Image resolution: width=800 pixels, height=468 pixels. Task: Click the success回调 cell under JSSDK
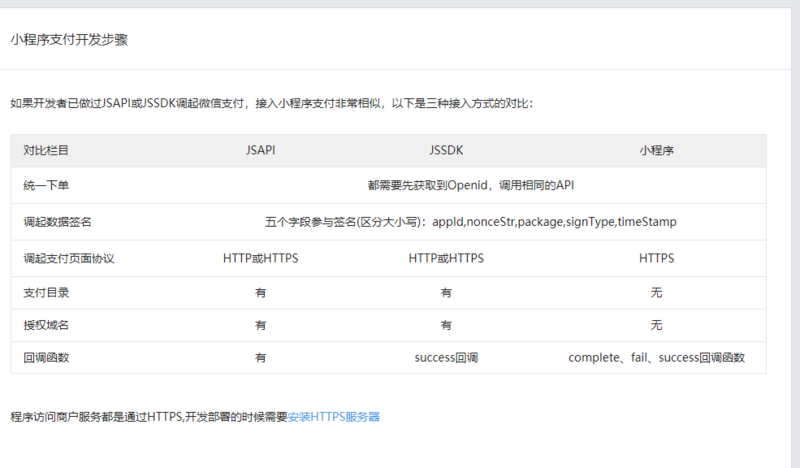pyautogui.click(x=446, y=358)
